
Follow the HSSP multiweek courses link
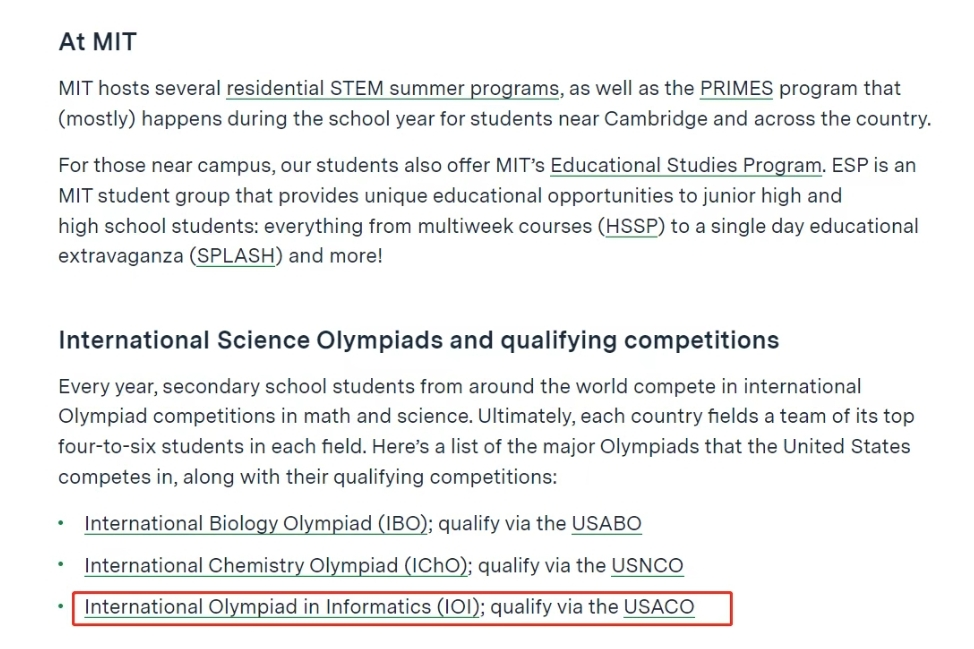[x=631, y=226]
